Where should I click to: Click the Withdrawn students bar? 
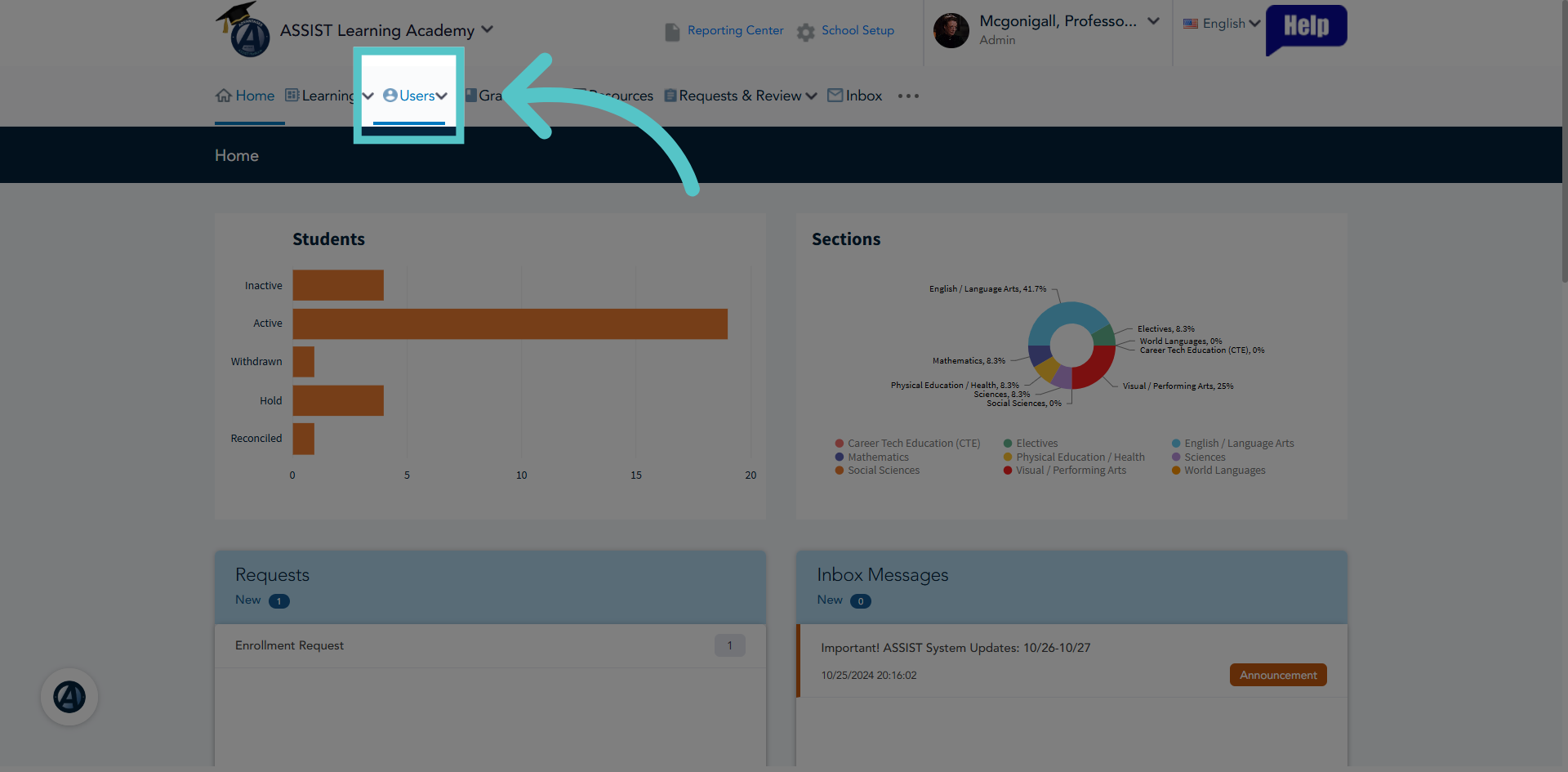point(304,362)
